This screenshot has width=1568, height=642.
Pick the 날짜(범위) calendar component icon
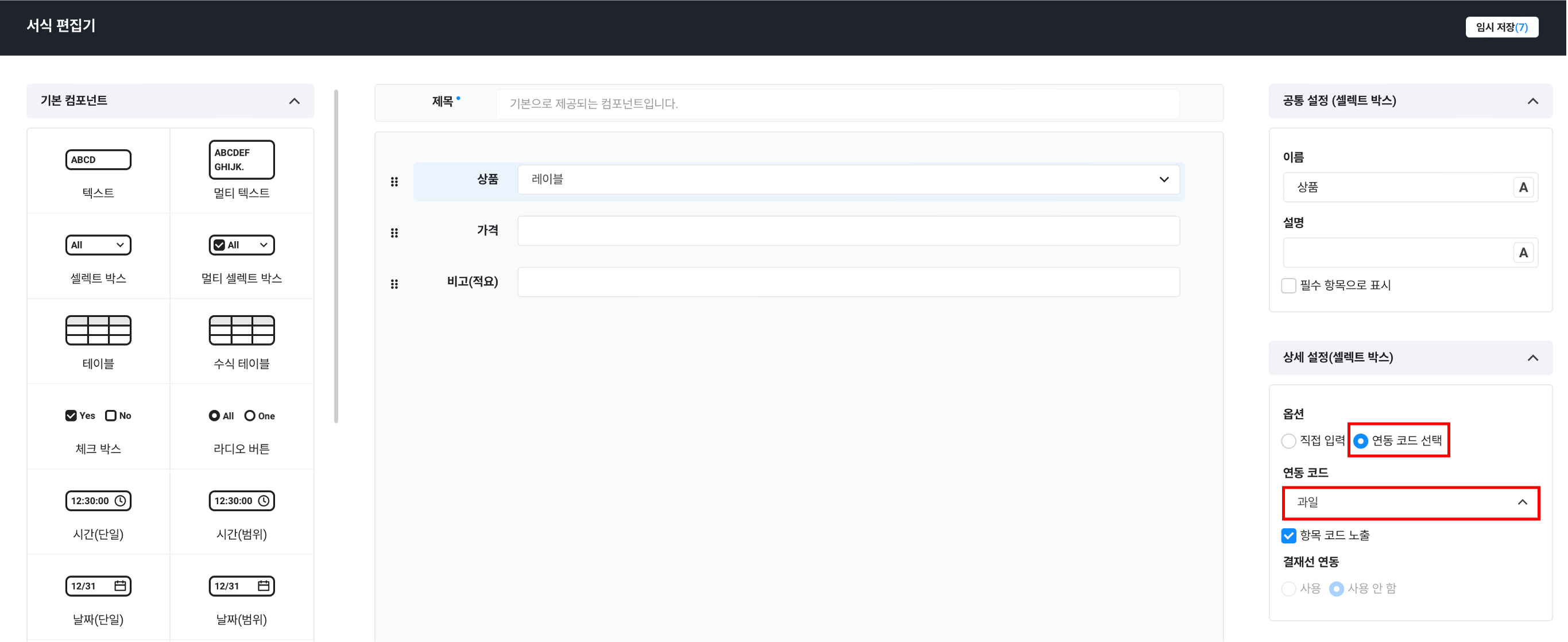[241, 586]
